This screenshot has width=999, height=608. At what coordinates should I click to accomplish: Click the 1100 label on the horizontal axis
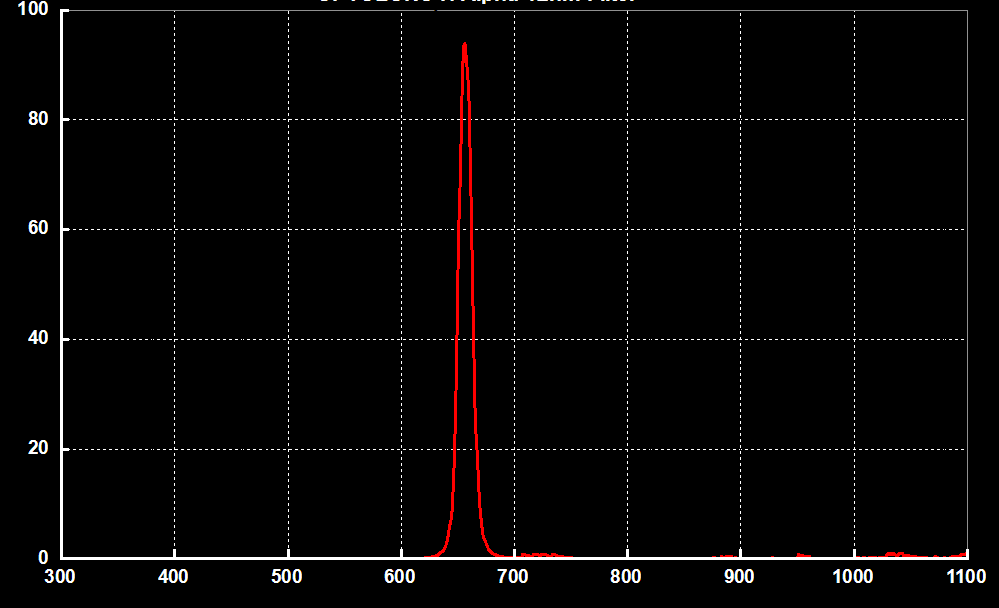point(966,577)
